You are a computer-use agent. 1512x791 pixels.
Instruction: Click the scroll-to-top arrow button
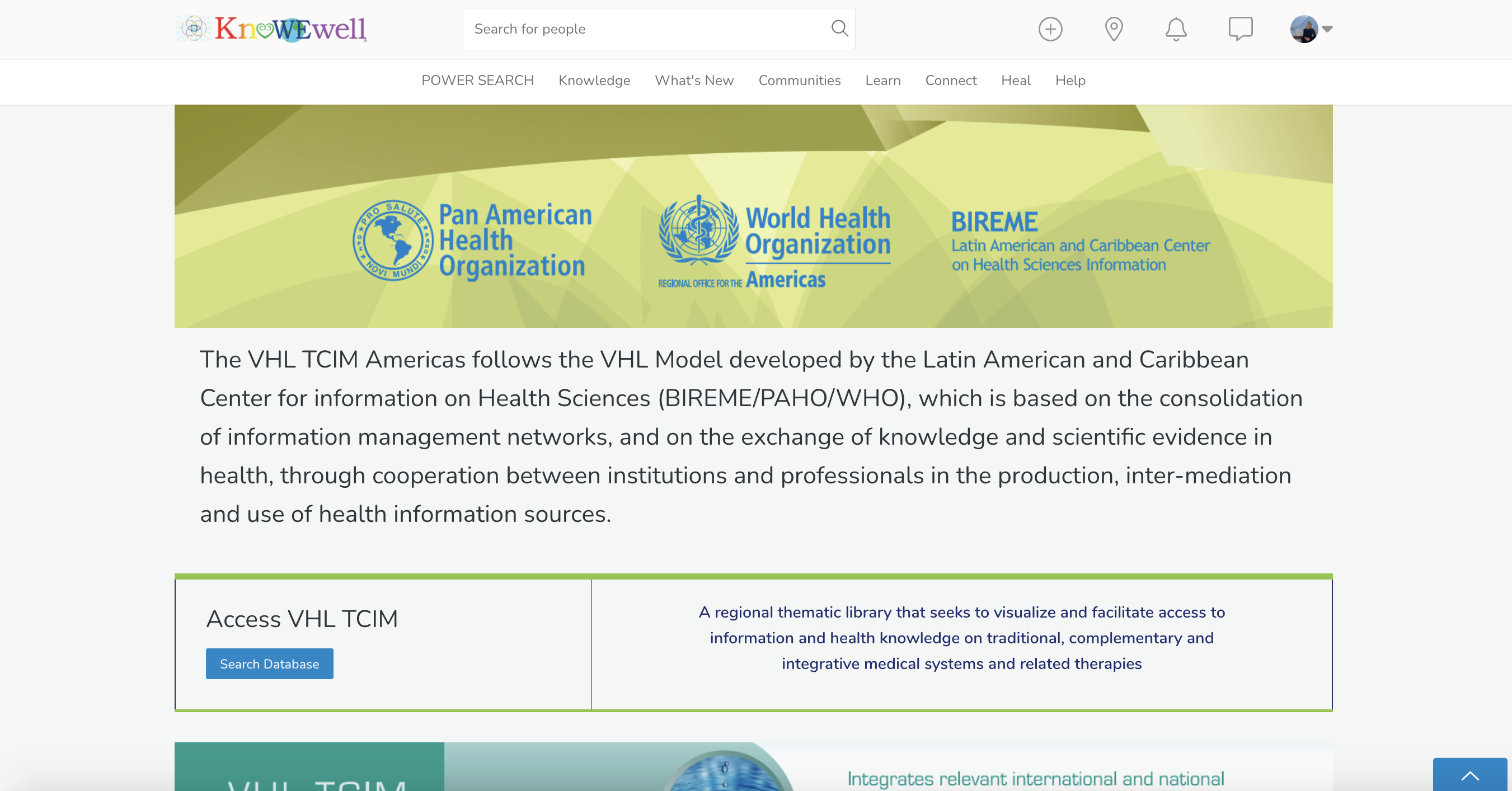(1469, 775)
